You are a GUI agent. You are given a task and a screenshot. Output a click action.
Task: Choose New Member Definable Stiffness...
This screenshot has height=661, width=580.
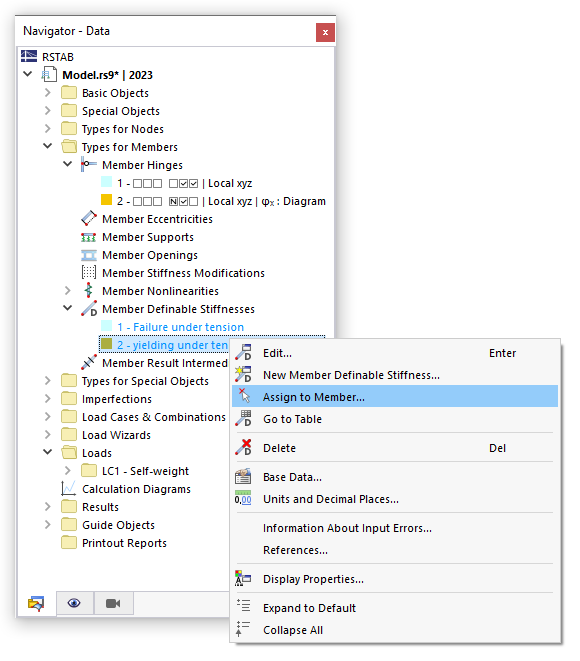[x=395, y=375]
